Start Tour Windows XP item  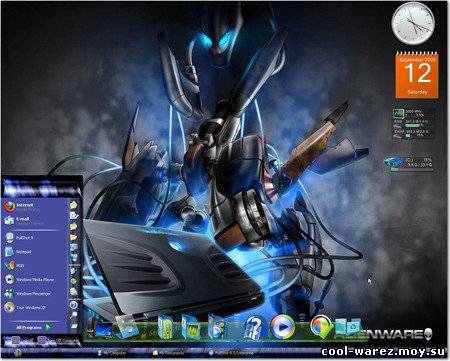pos(33,307)
